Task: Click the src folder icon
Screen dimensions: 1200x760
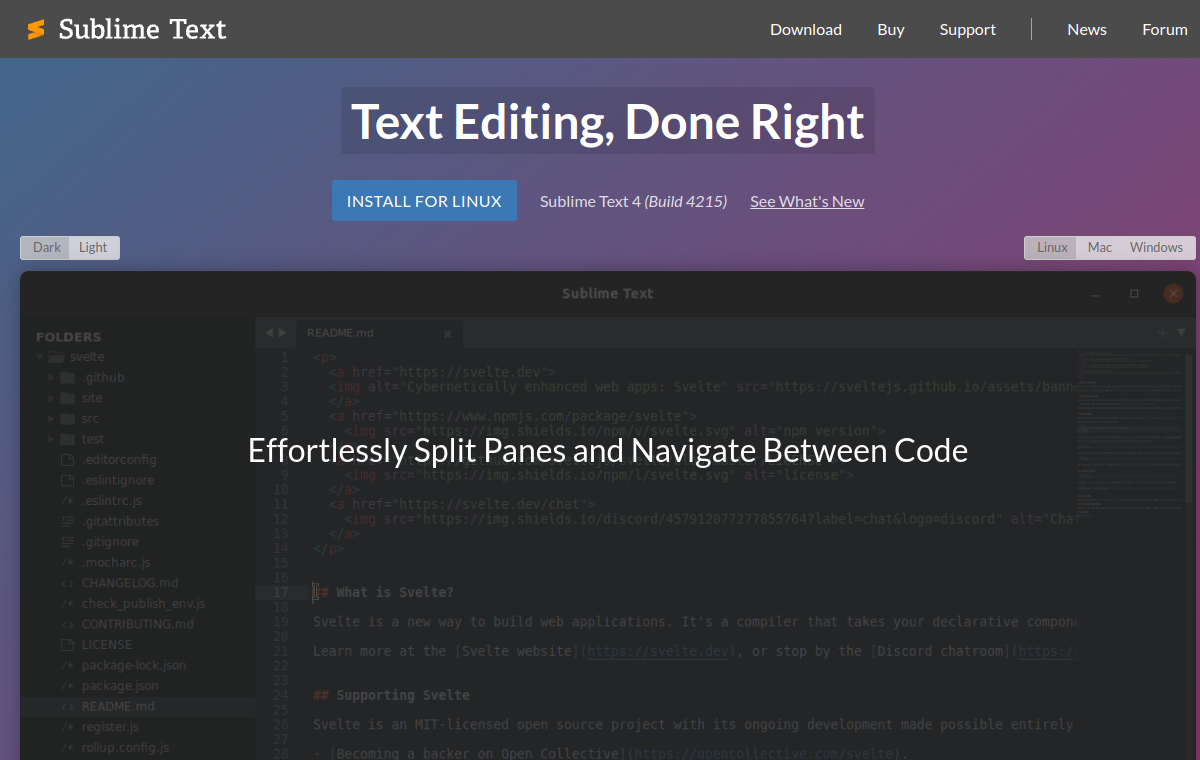Action: [x=68, y=419]
